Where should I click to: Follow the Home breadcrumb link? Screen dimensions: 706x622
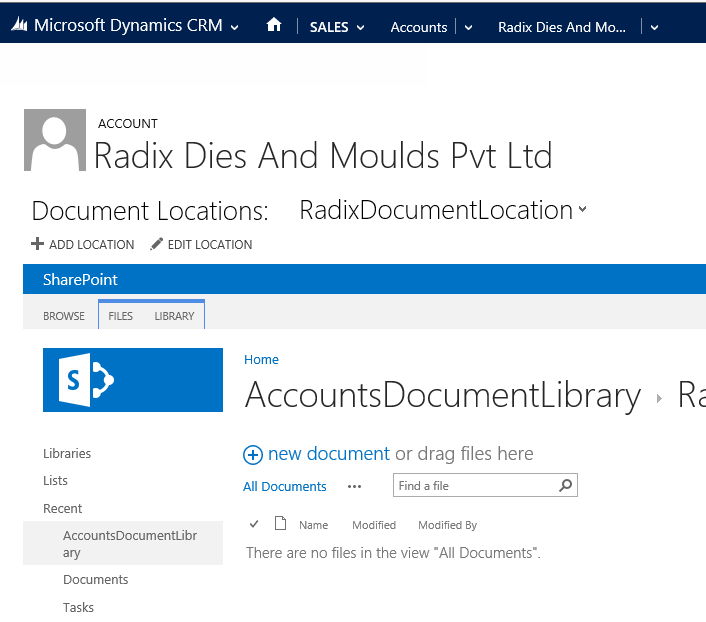click(261, 359)
